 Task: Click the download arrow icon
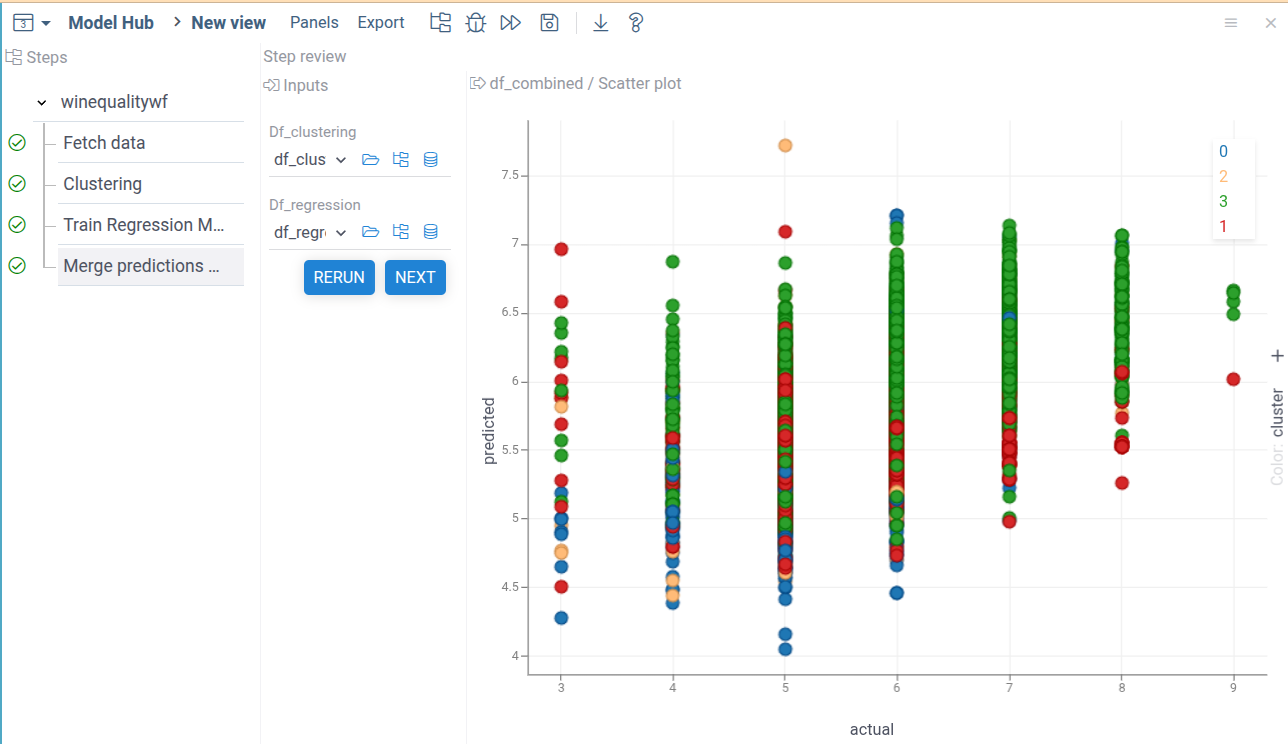pyautogui.click(x=600, y=22)
